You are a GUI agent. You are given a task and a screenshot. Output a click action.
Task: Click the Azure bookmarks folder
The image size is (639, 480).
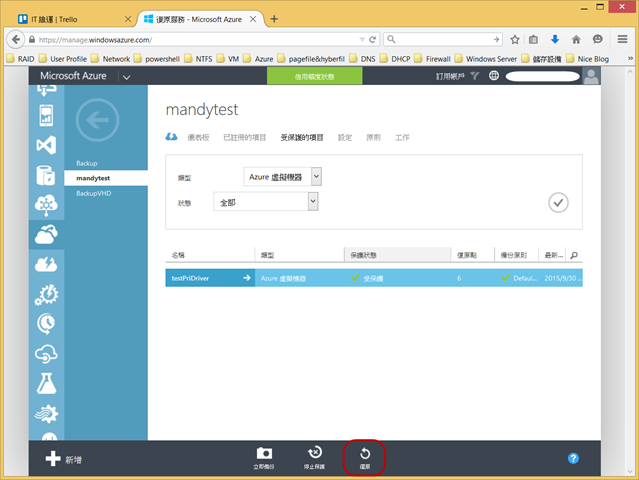tap(259, 59)
